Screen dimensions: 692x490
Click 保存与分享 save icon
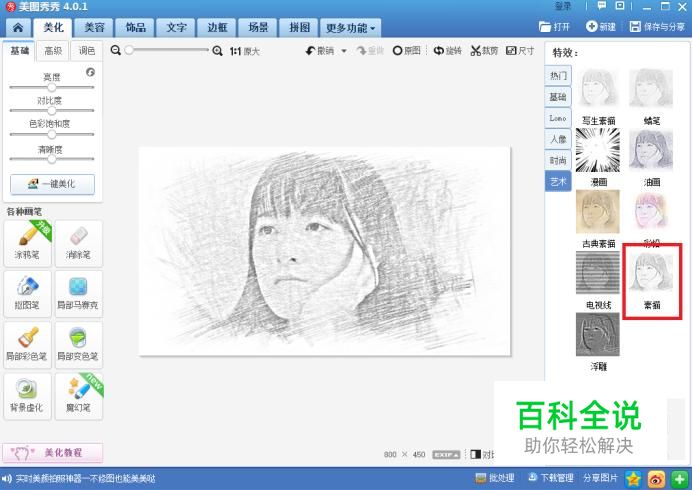pyautogui.click(x=635, y=26)
